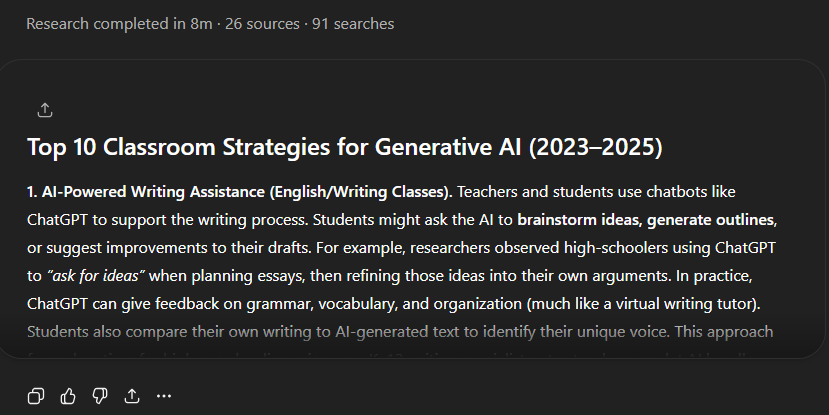Open the three-dot more actions menu
Image resolution: width=829 pixels, height=415 pixels.
[164, 396]
